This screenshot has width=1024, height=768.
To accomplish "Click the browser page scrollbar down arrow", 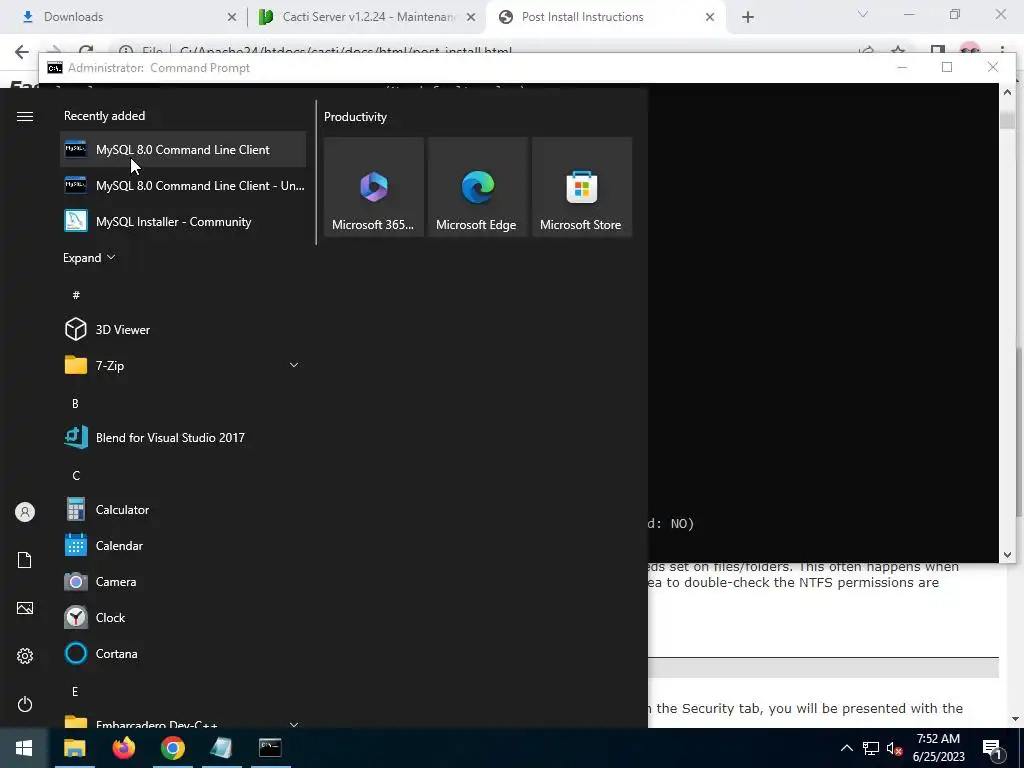I will [x=1016, y=719].
